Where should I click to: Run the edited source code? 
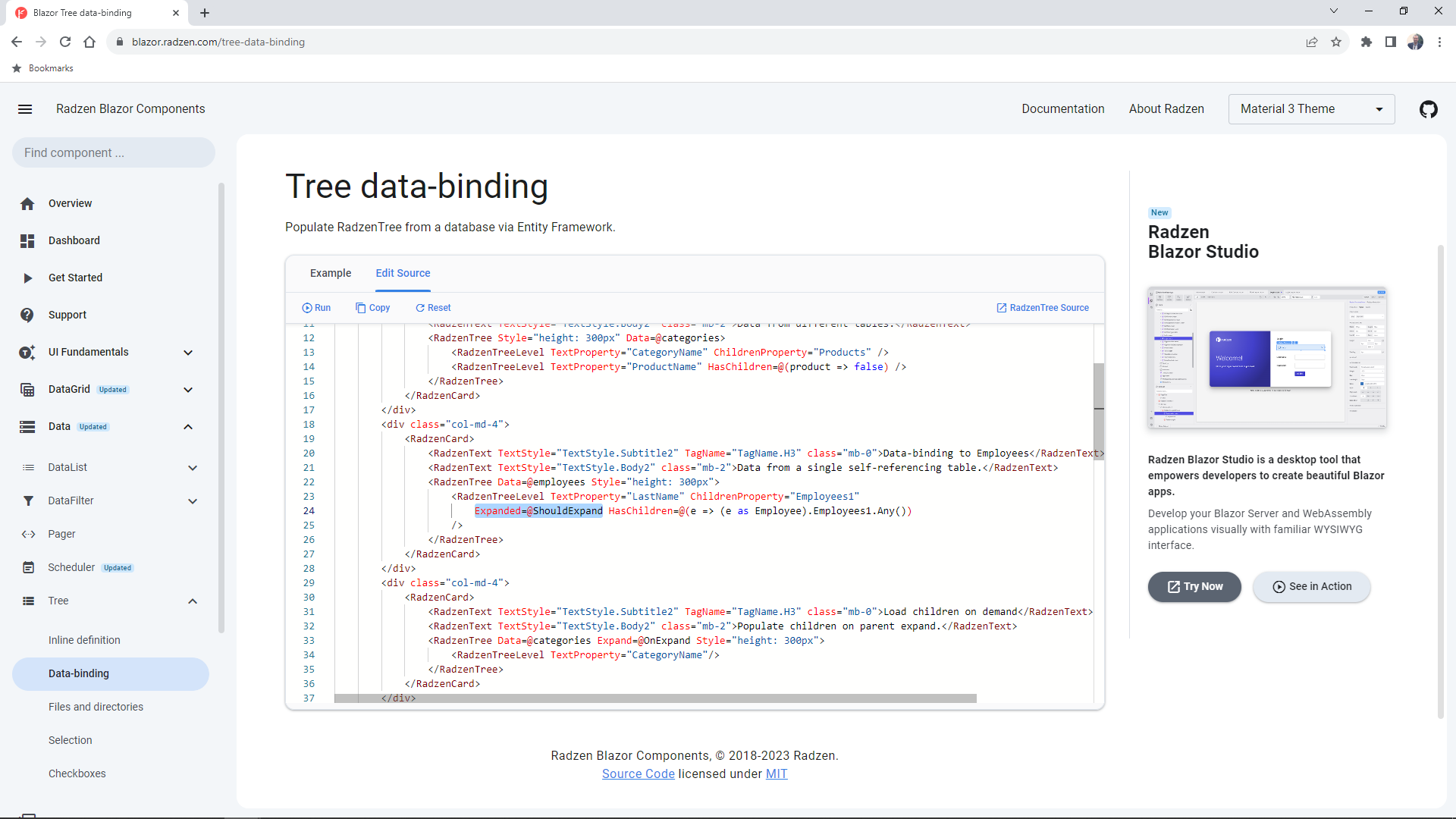click(x=316, y=308)
